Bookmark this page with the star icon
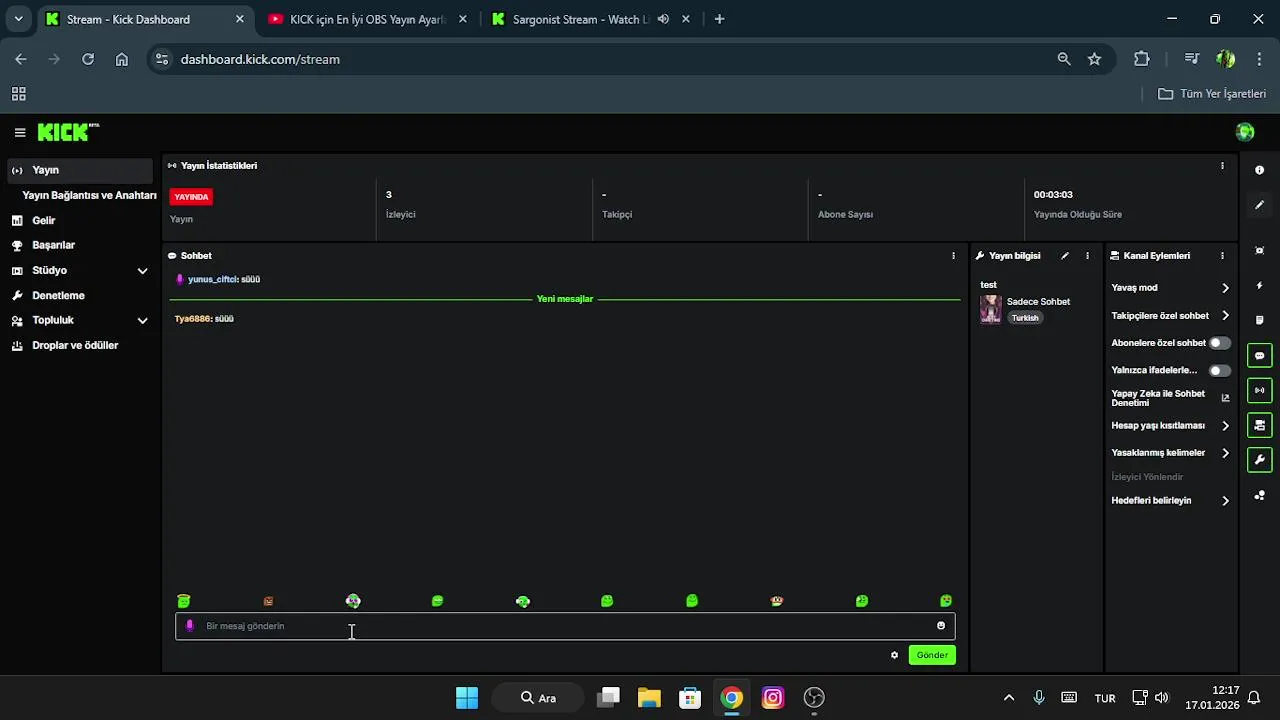 click(1094, 59)
